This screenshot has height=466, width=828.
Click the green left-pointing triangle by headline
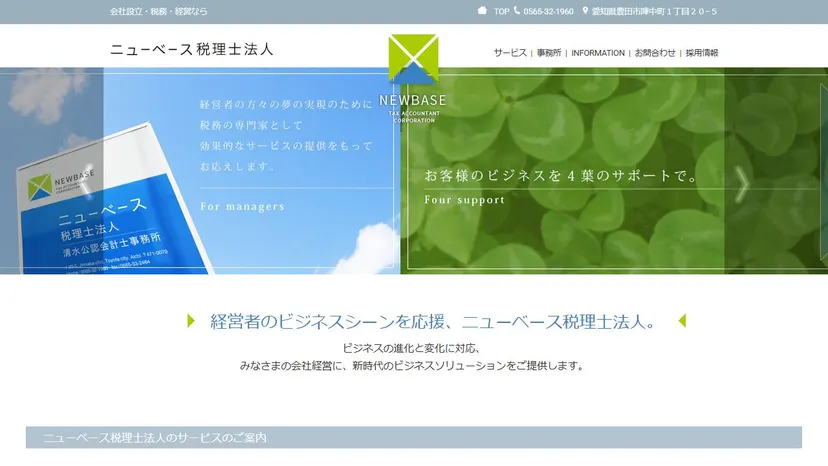pyautogui.click(x=682, y=321)
